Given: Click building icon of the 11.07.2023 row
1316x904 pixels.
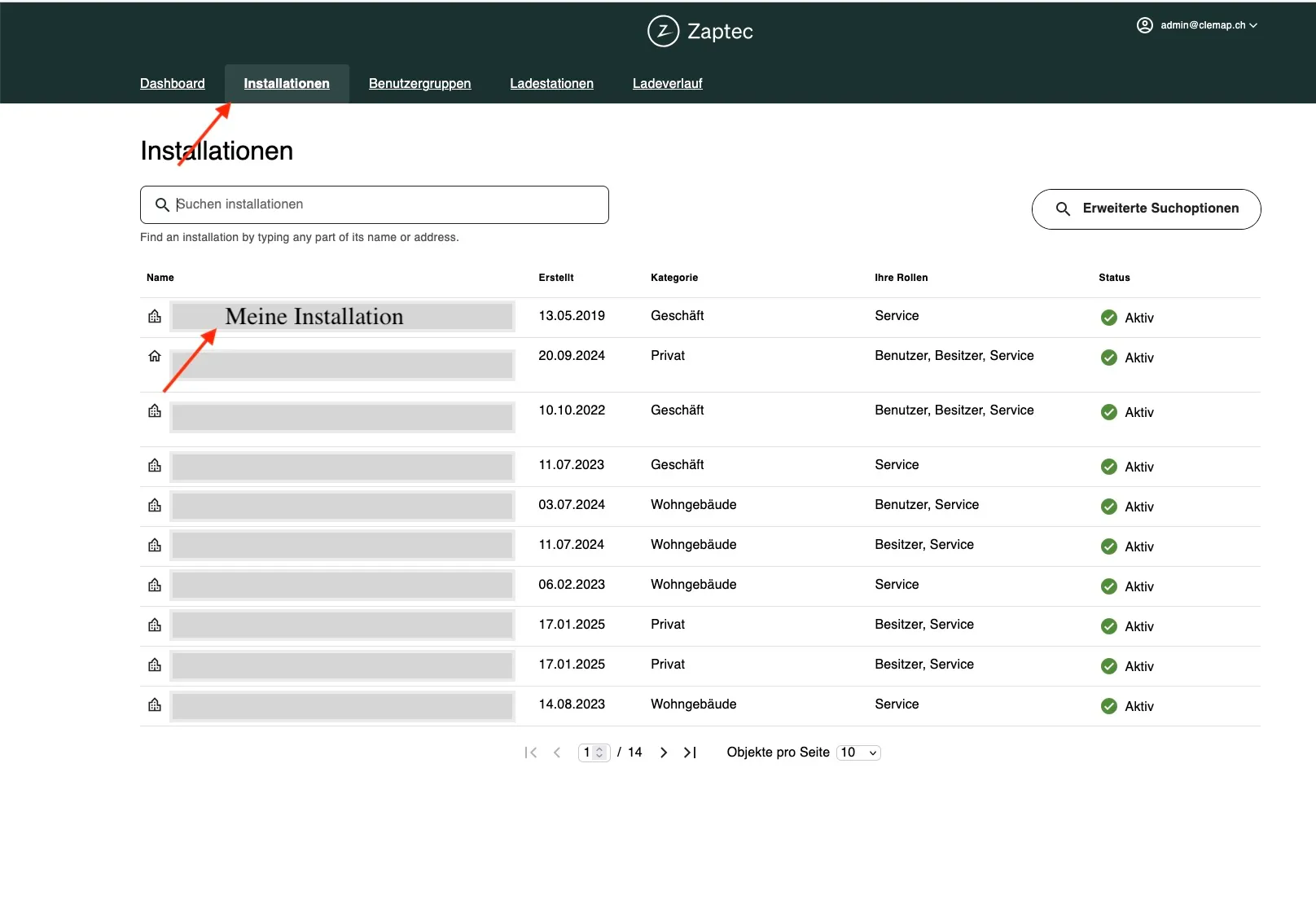Looking at the screenshot, I should [155, 465].
